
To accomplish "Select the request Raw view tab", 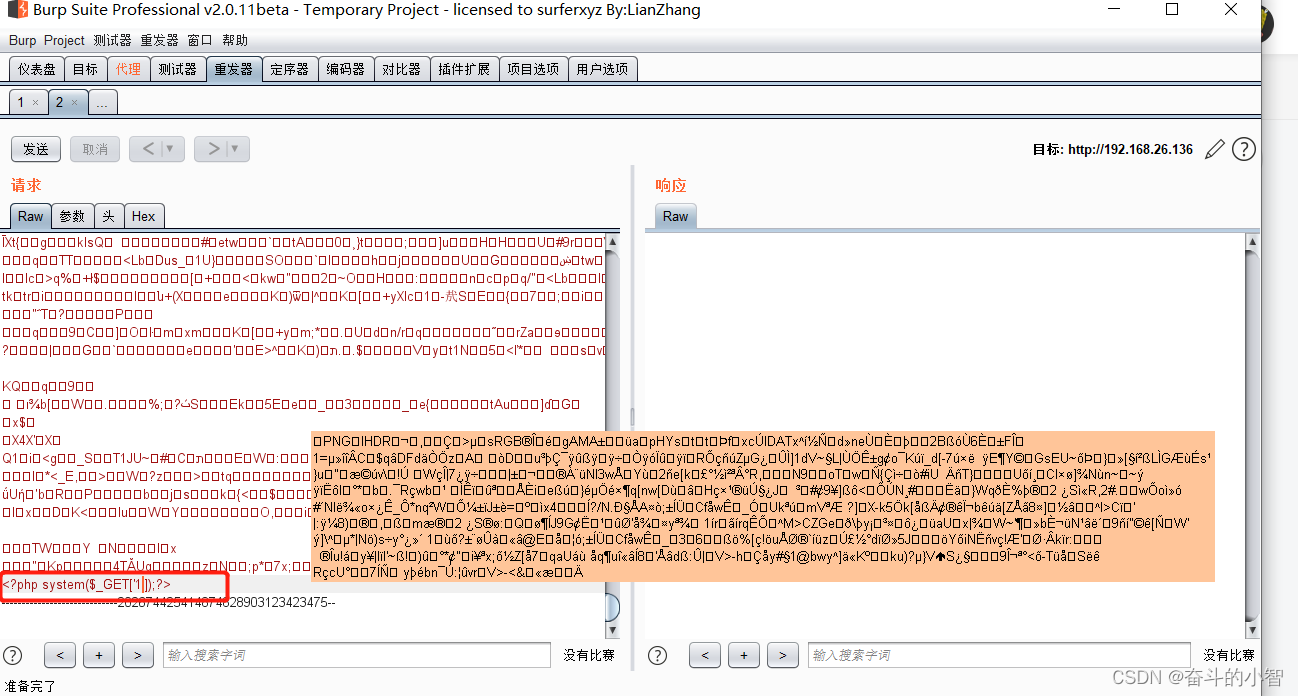I will (31, 216).
